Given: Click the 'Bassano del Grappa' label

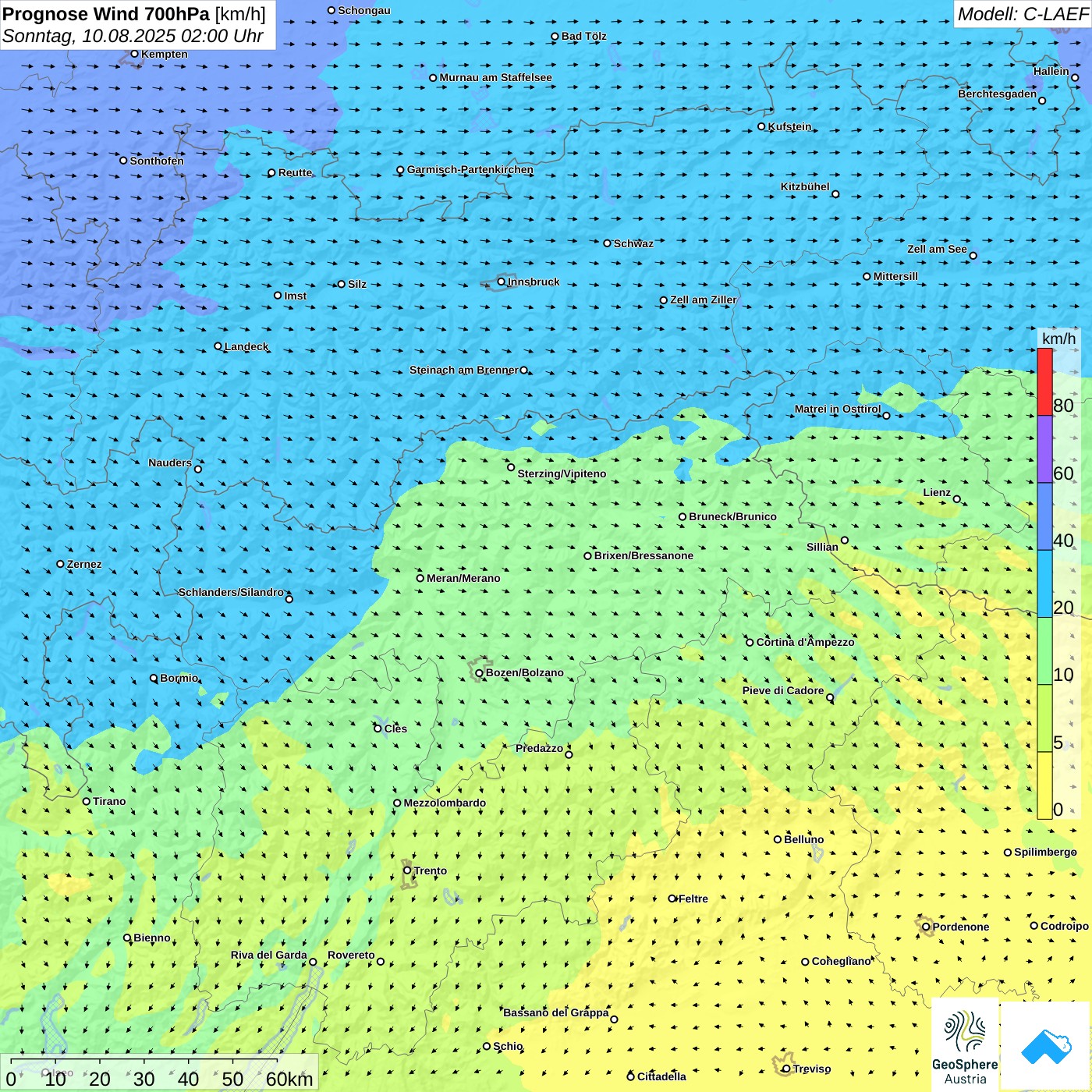Looking at the screenshot, I should click(556, 1012).
